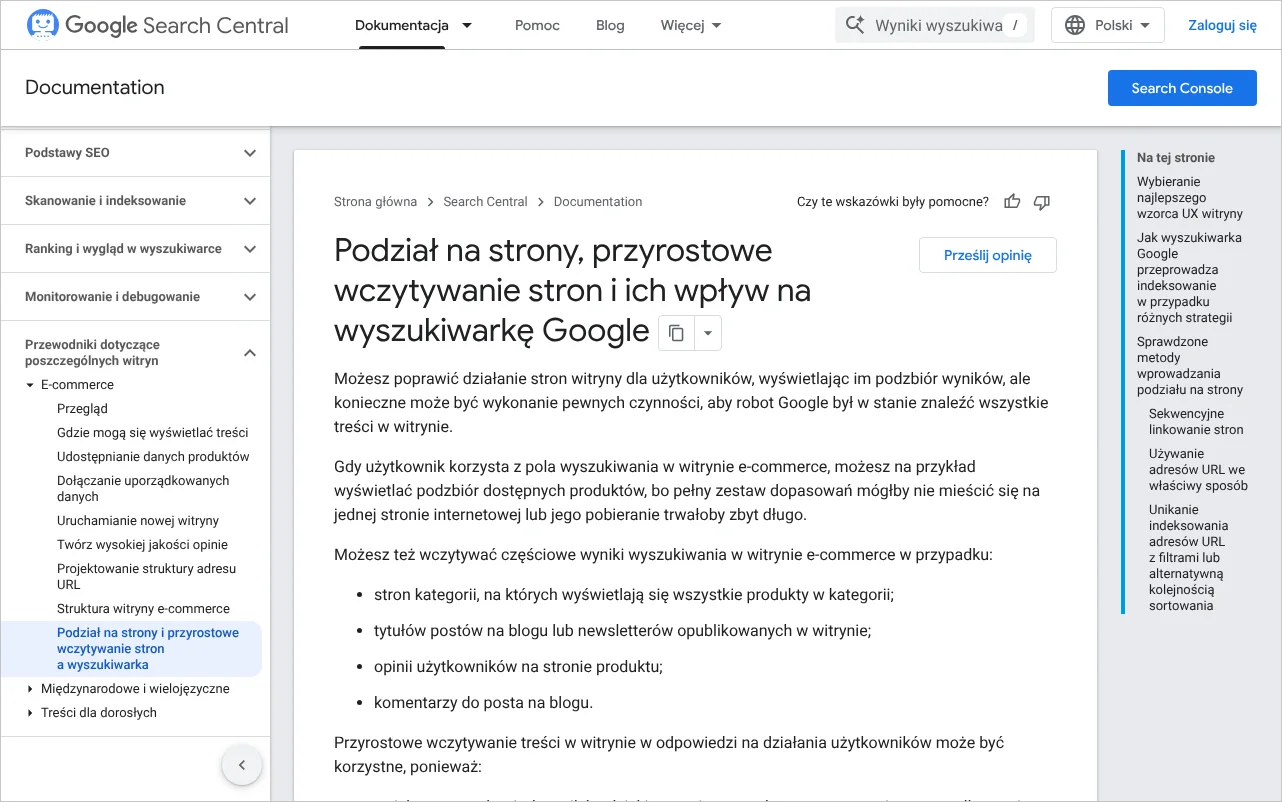This screenshot has height=802, width=1282.
Task: Open Twórz wysokiej jakości opinie page
Action: [x=142, y=545]
